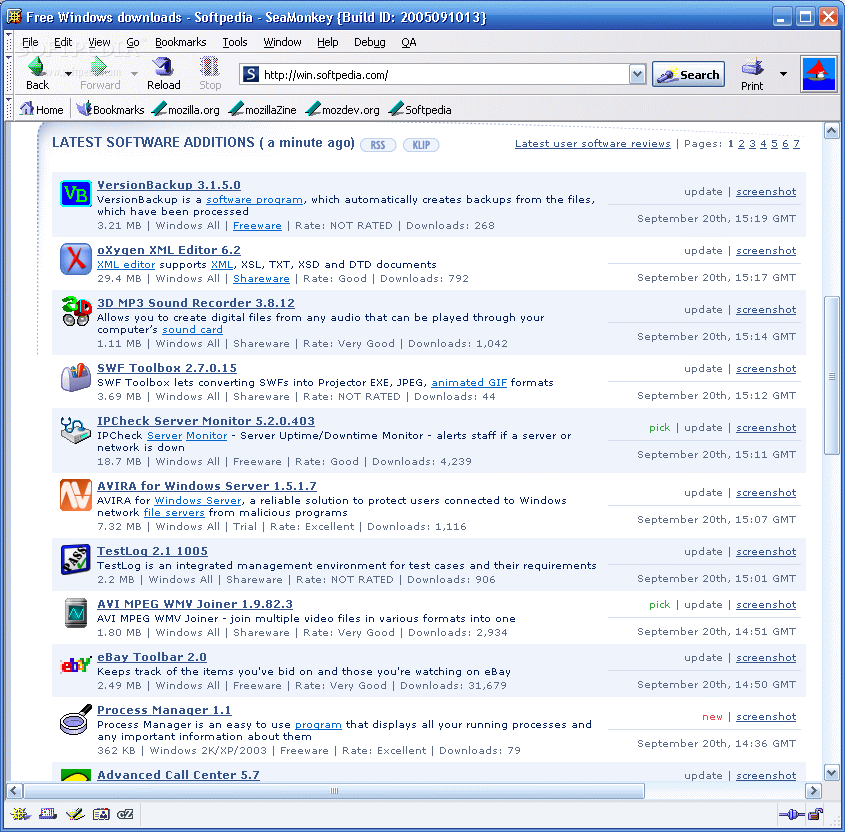The image size is (845, 832).
Task: Expand the Back button history dropdown arrow
Action: tap(68, 73)
